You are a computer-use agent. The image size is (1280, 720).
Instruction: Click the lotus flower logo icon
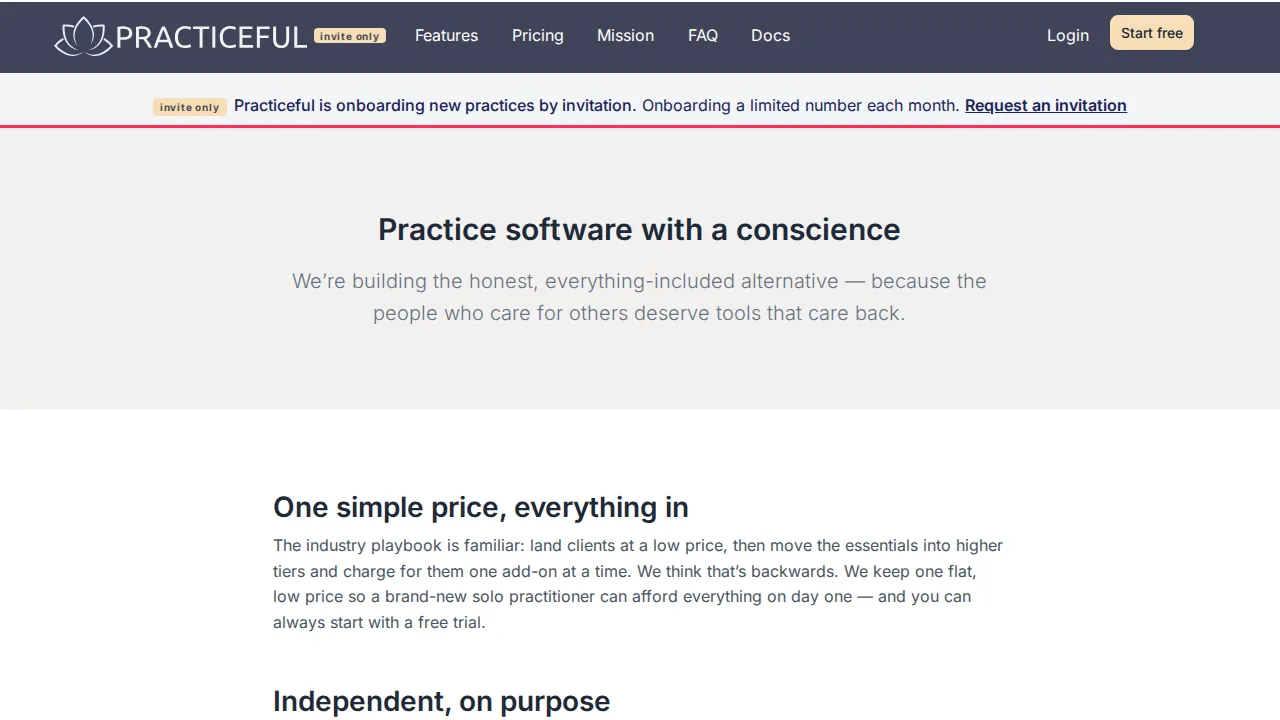pyautogui.click(x=83, y=36)
